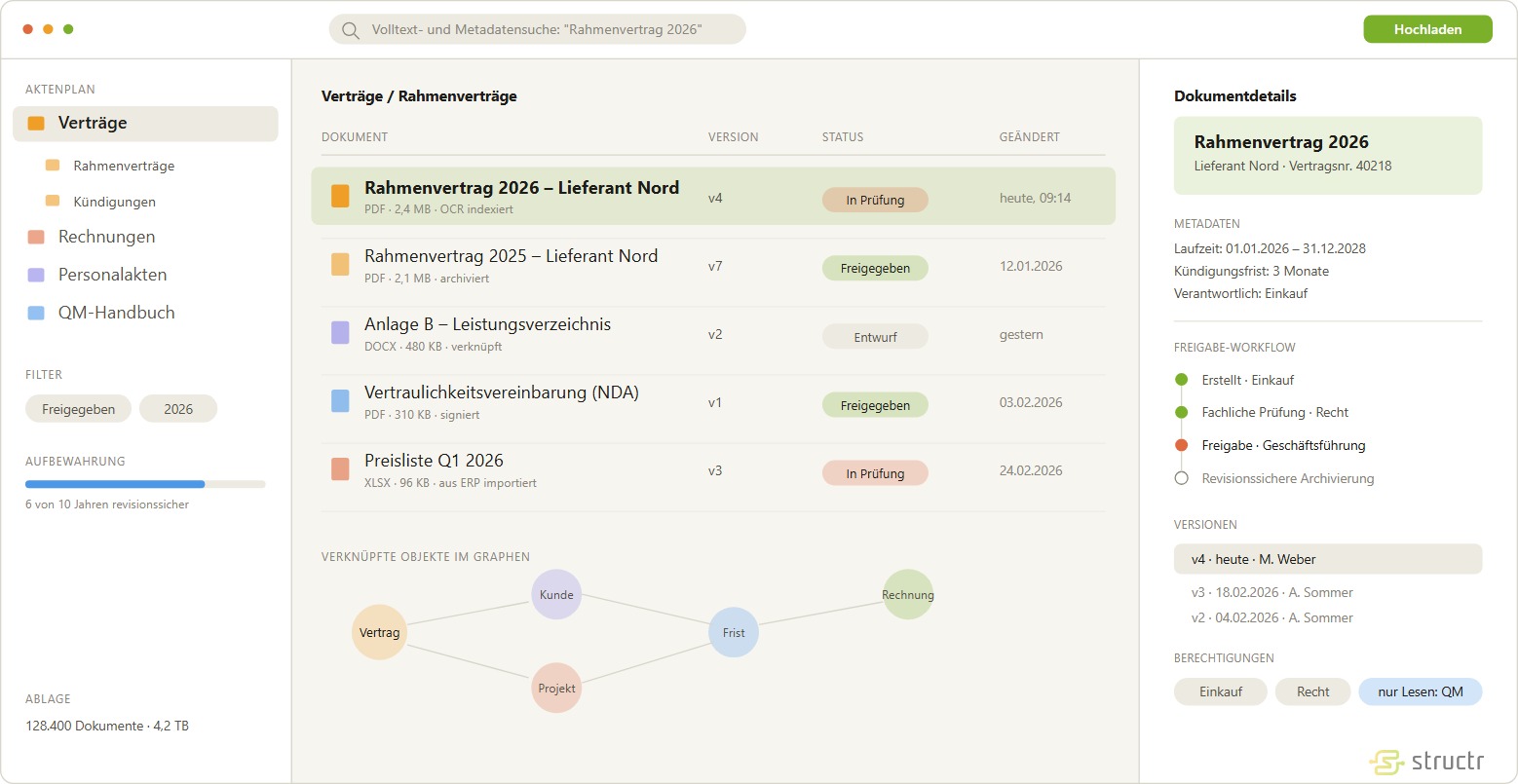Click the Rechnungen folder icon
1518x784 pixels.
pos(36,237)
